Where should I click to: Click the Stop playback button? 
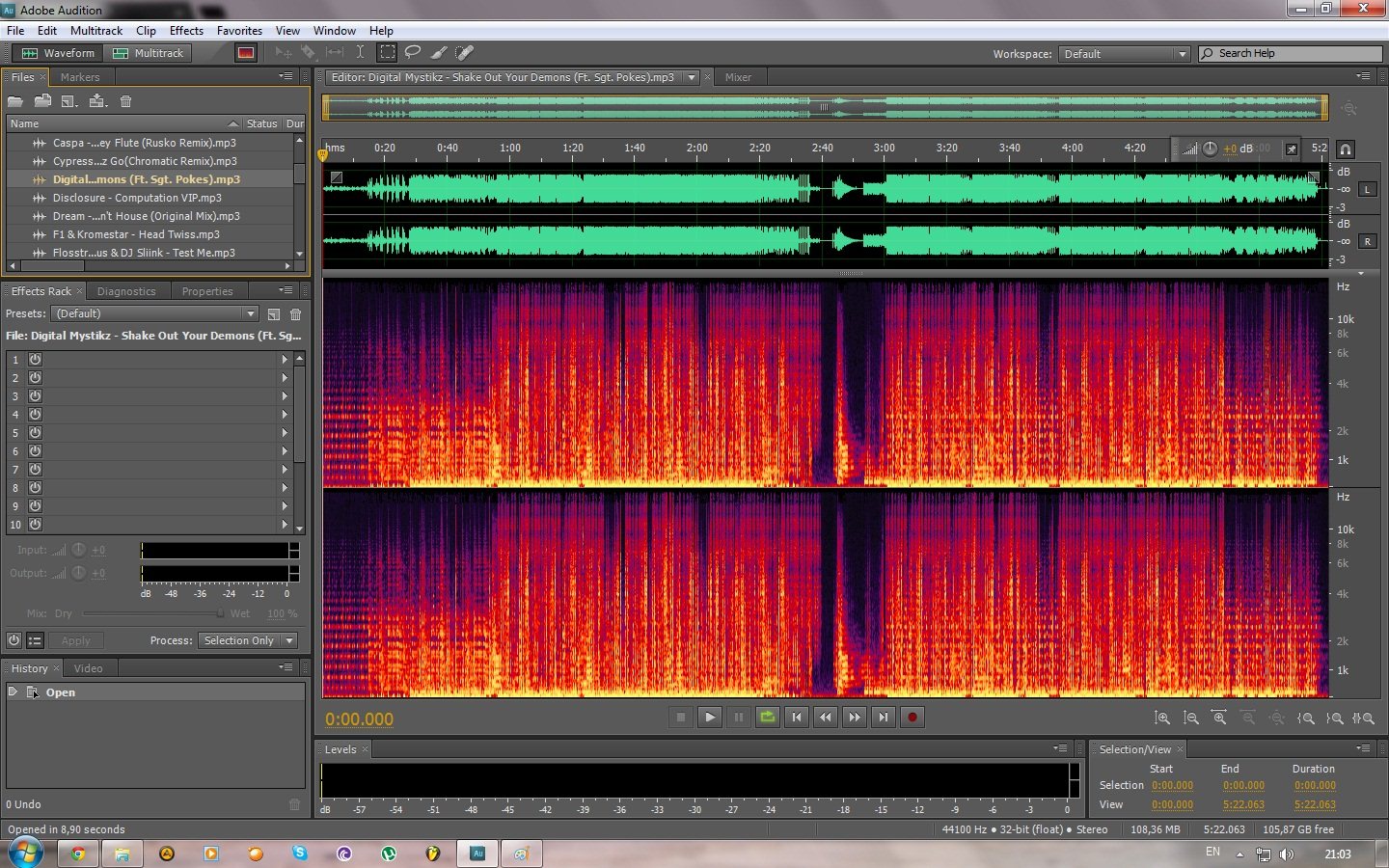click(x=681, y=718)
